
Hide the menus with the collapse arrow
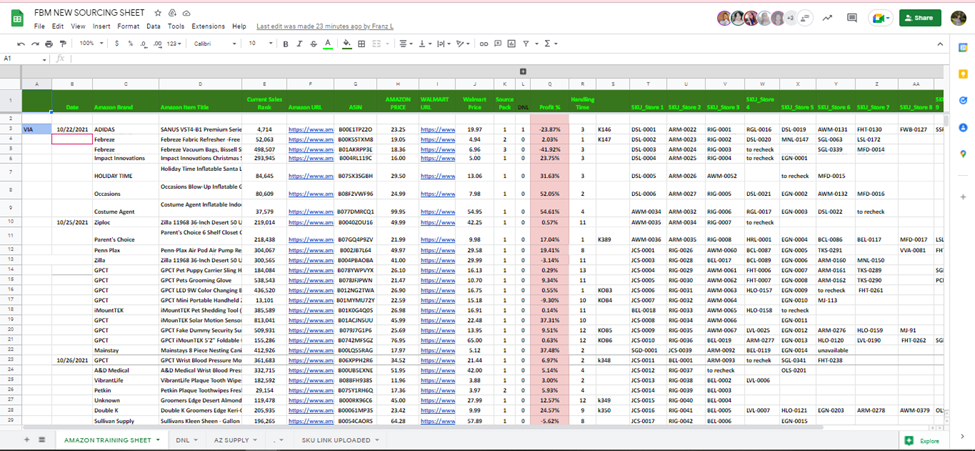(x=940, y=44)
